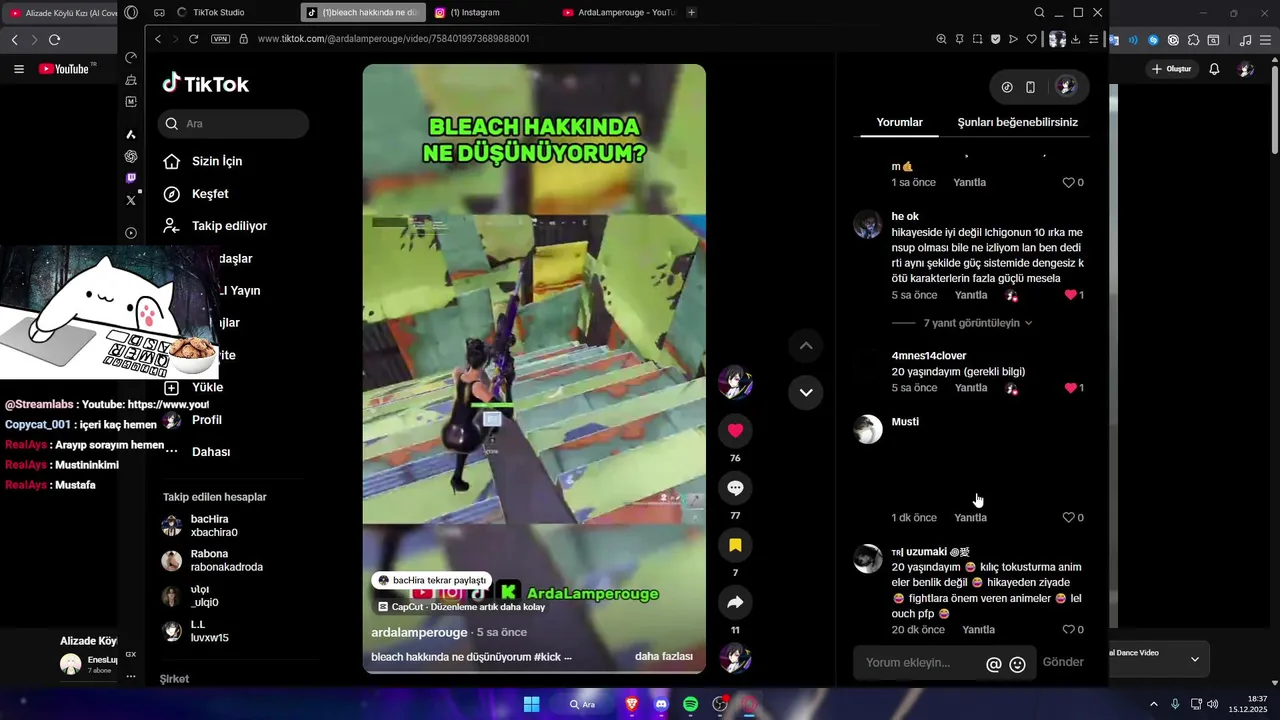Go to next video with down chevron
1280x720 pixels.
click(x=805, y=392)
